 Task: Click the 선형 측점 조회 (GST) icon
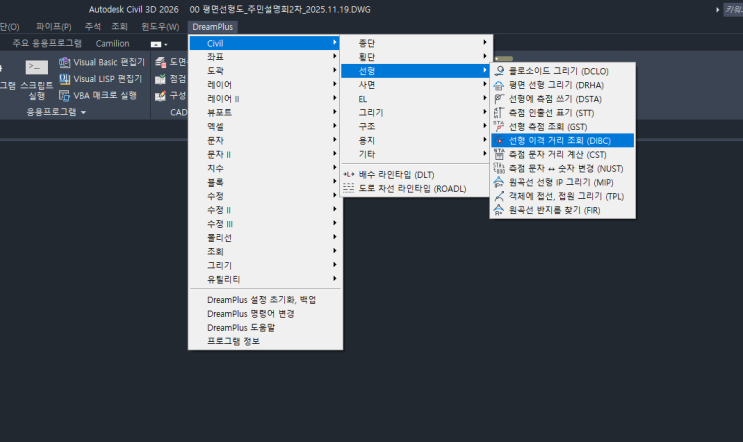click(x=499, y=126)
